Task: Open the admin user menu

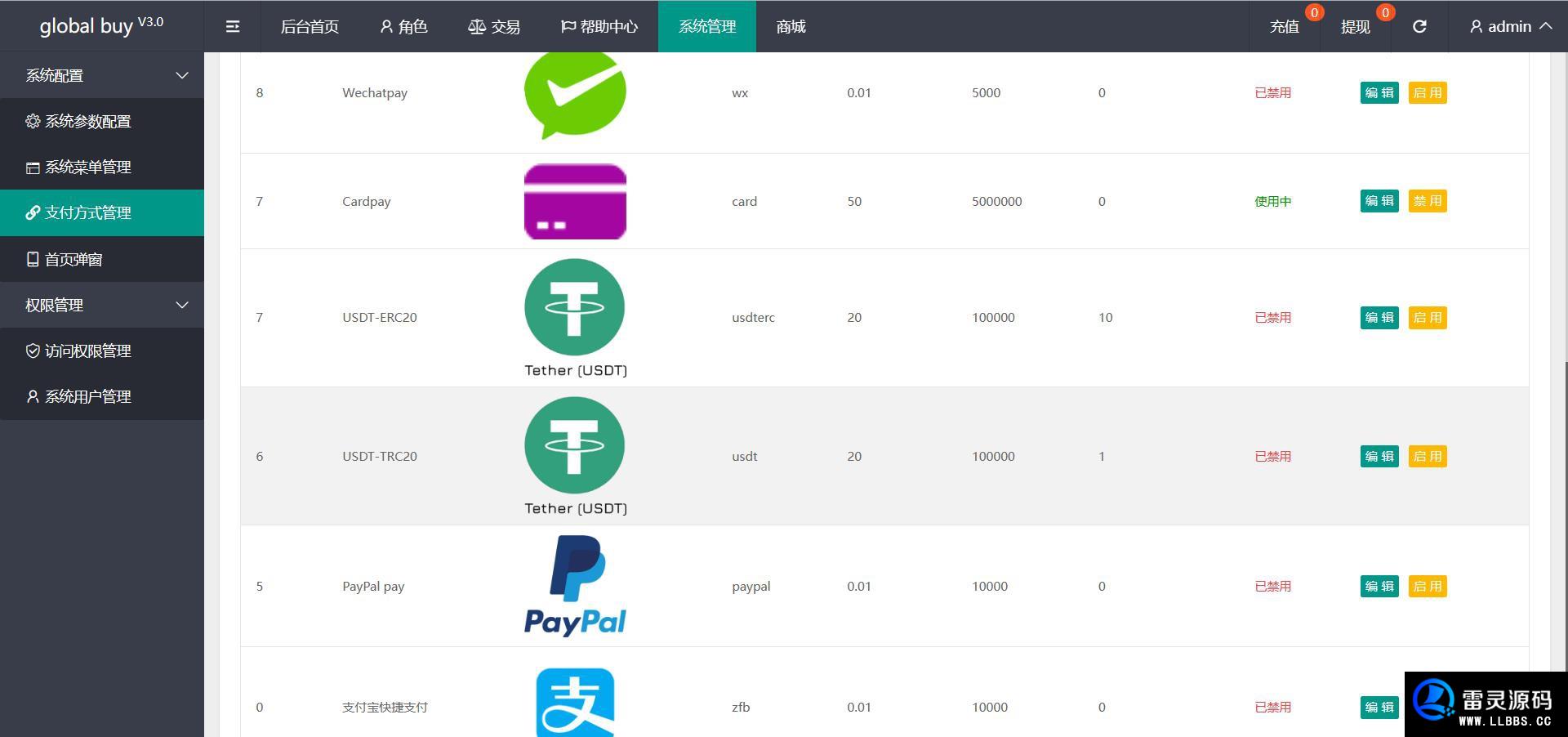Action: tap(1511, 26)
